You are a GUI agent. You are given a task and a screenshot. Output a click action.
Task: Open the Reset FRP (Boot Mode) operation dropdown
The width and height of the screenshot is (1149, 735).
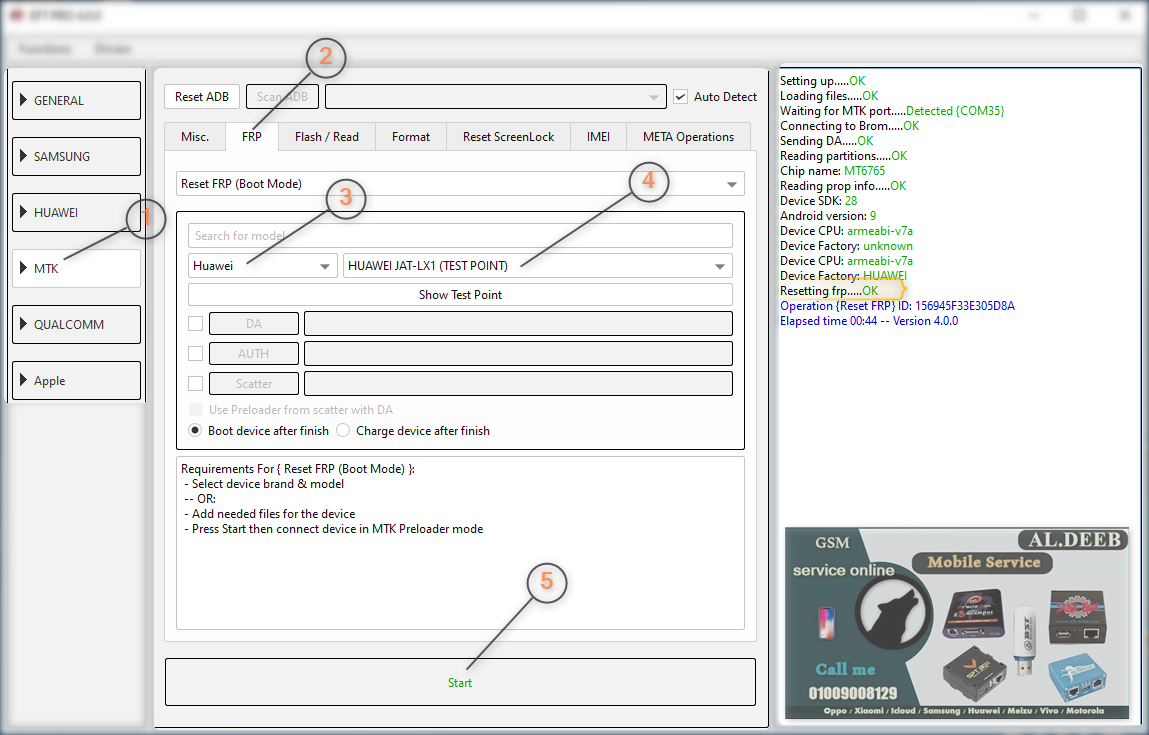click(x=460, y=184)
